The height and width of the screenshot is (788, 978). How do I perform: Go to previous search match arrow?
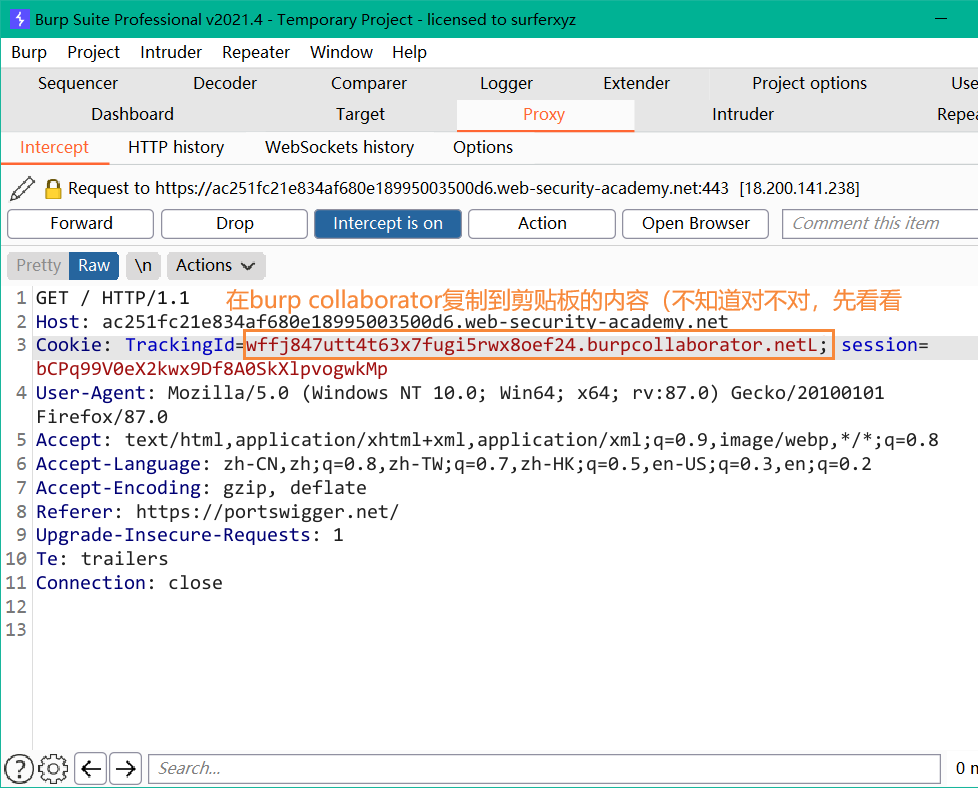(91, 768)
